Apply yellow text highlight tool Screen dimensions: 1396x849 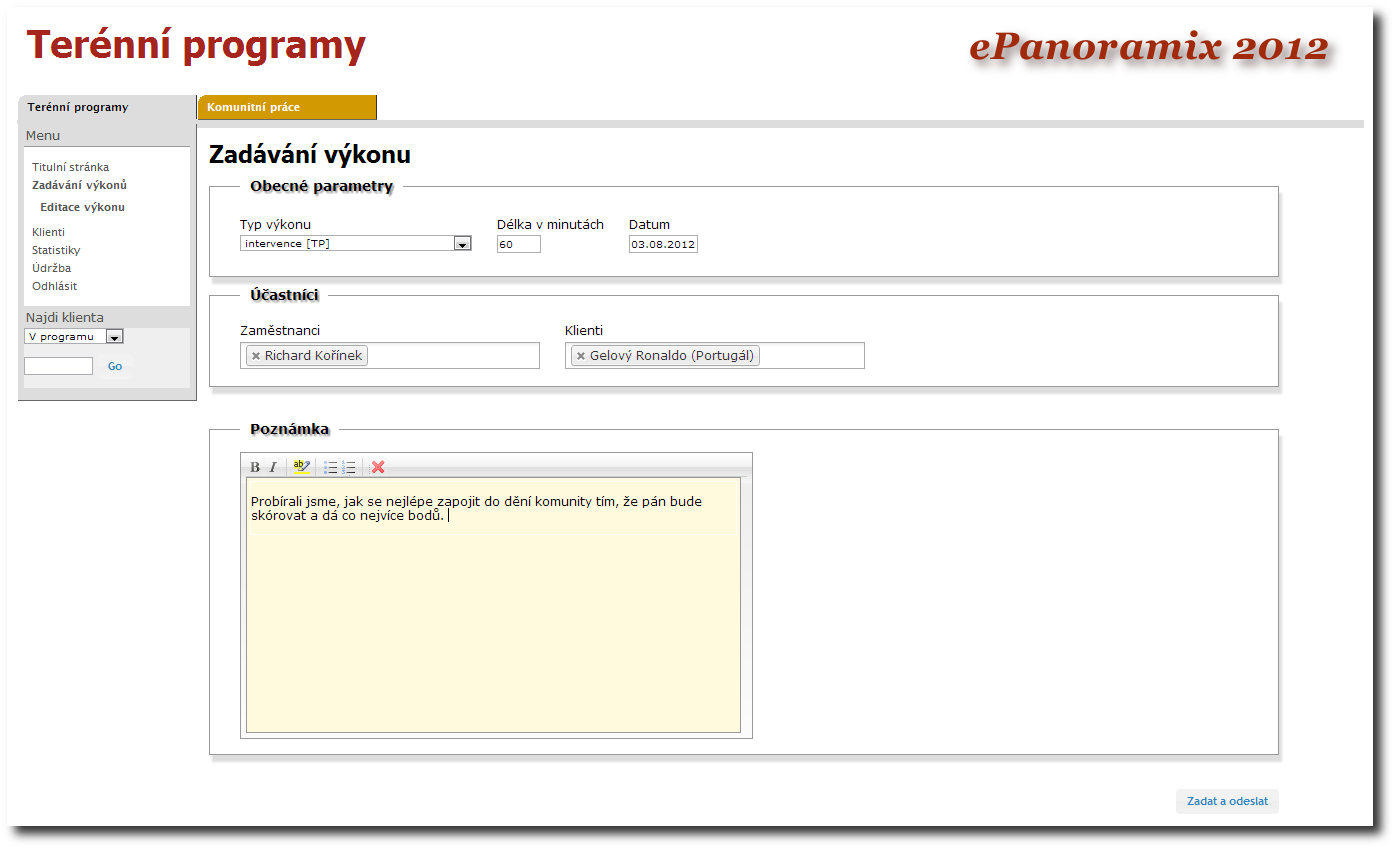coord(301,467)
